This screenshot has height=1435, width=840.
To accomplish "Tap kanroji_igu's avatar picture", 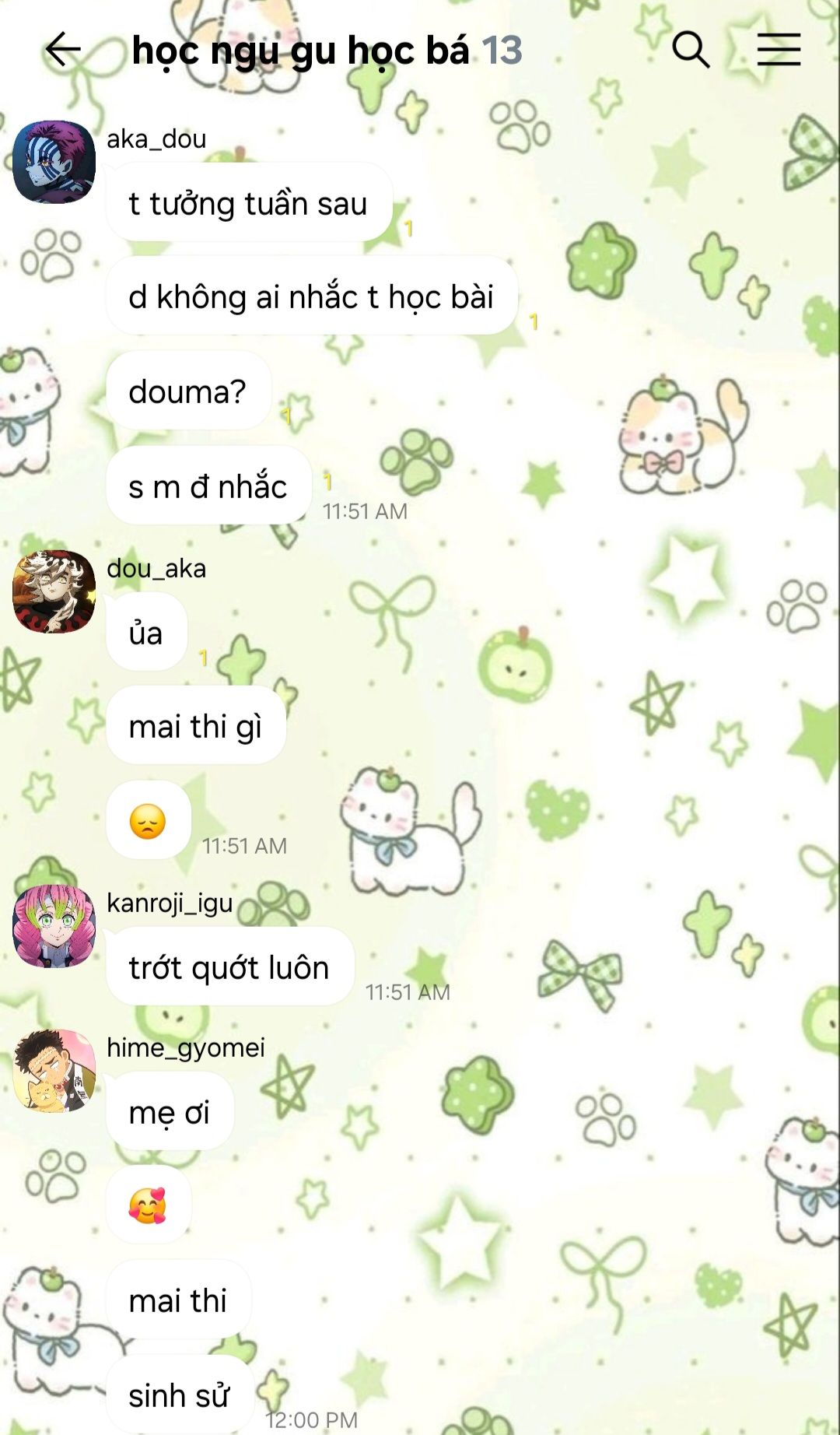I will 54,926.
